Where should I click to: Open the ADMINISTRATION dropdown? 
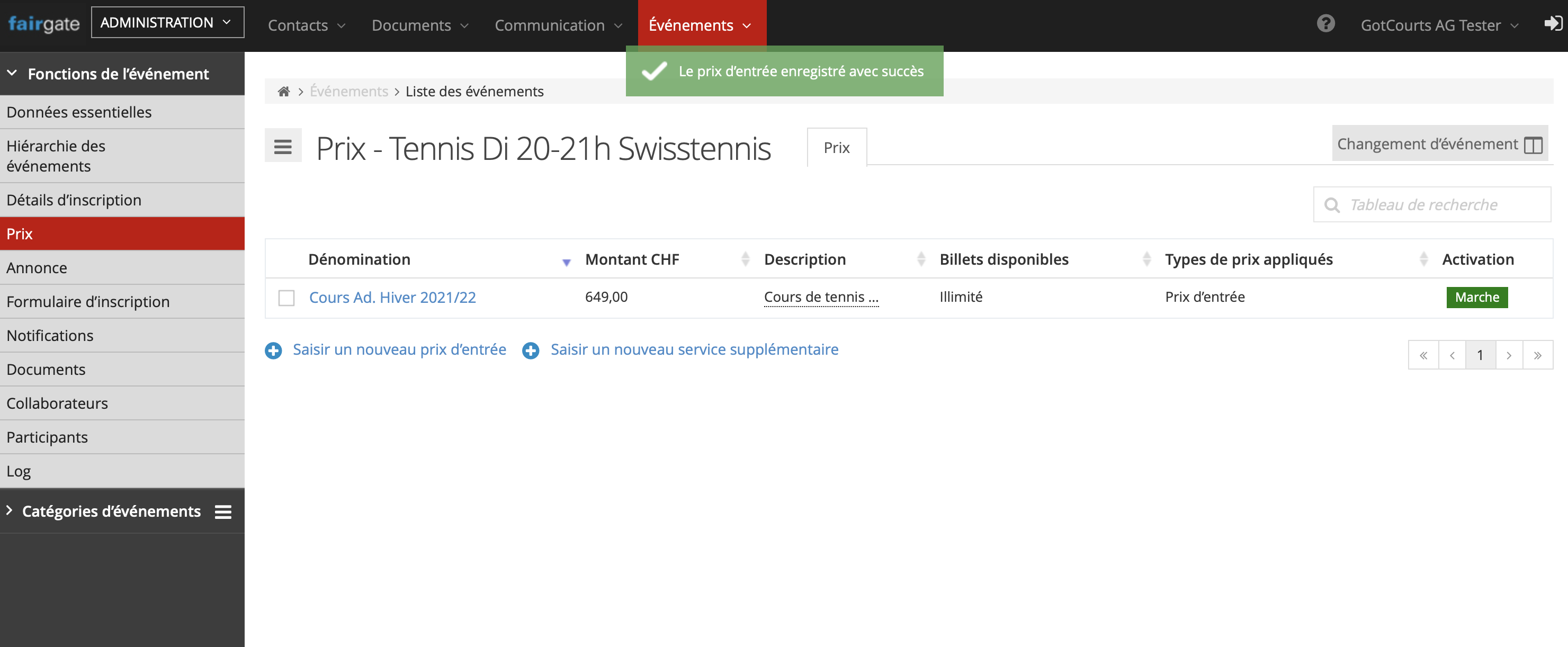click(167, 23)
